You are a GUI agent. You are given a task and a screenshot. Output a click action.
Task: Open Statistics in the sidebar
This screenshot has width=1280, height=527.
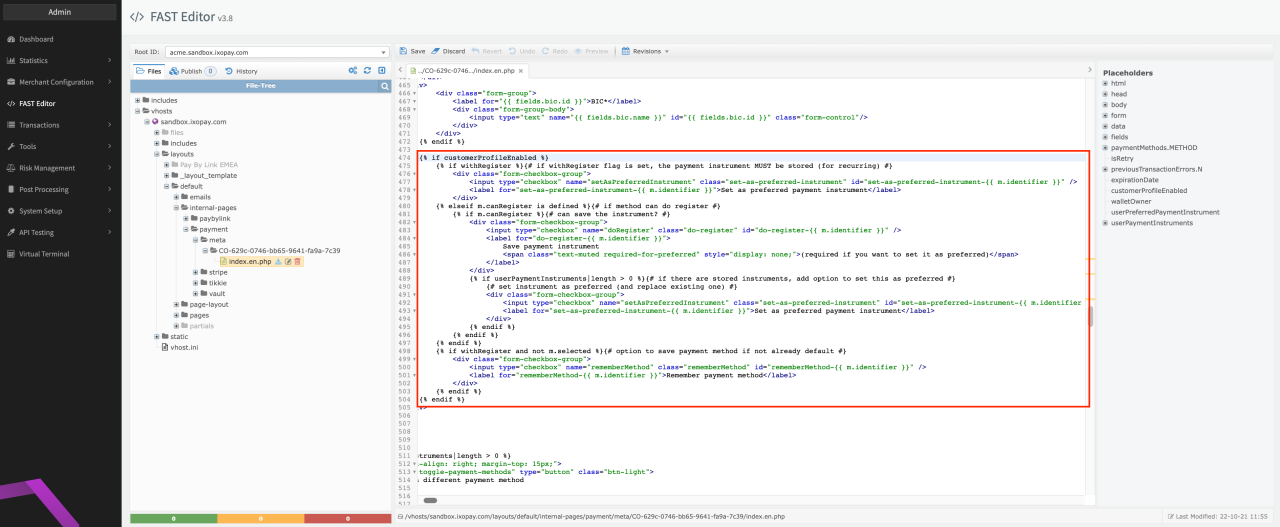pos(33,60)
